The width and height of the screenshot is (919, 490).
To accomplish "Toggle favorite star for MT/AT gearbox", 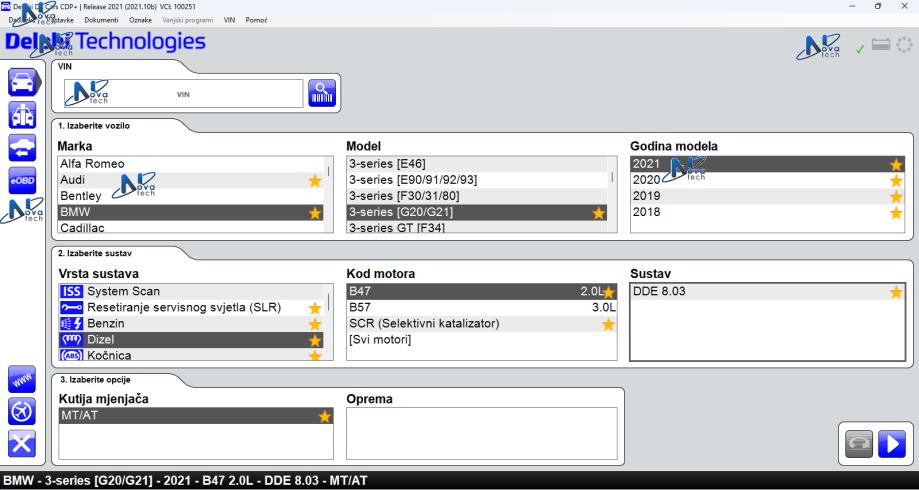I will pos(325,416).
